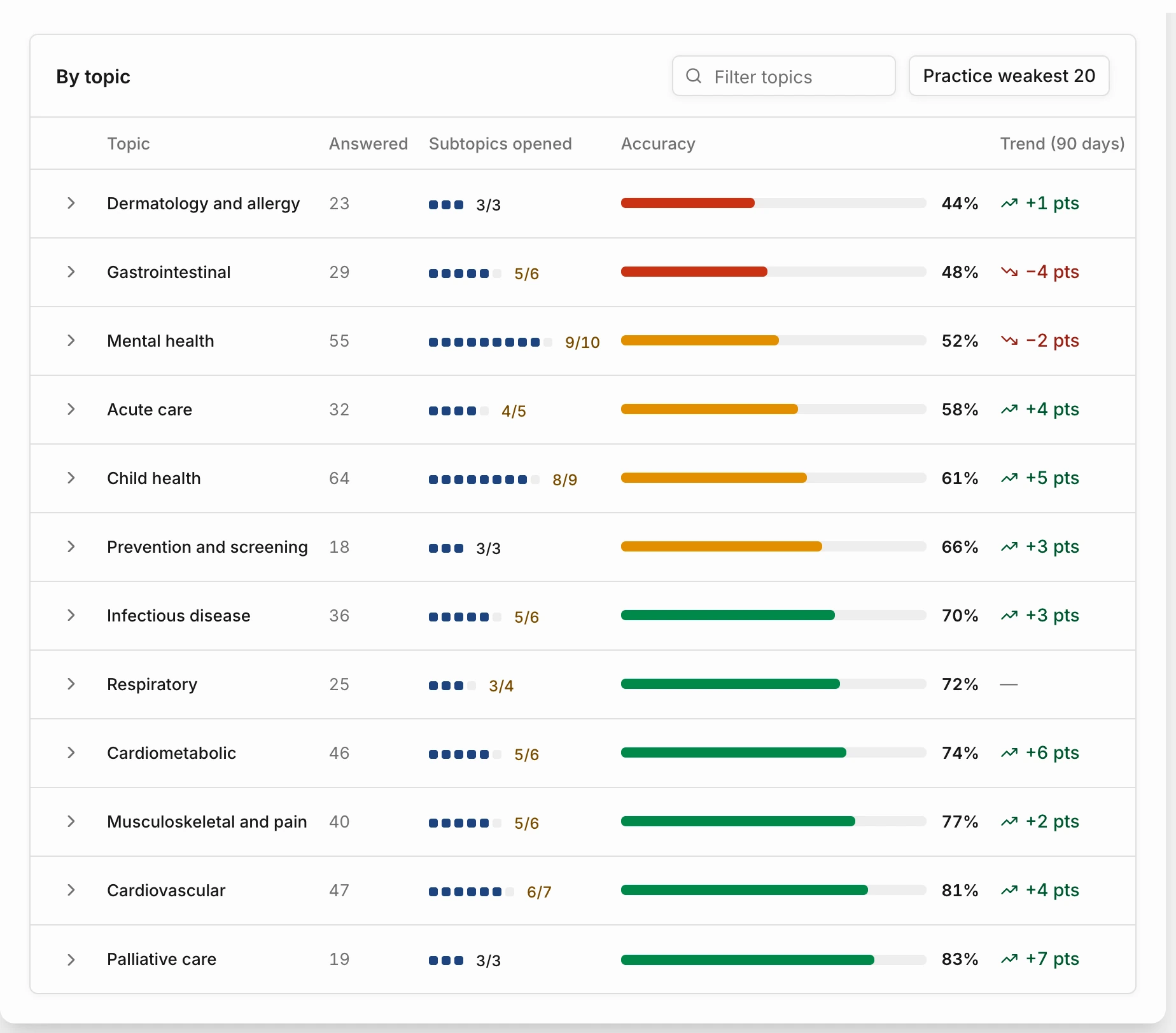Viewport: 1176px width, 1033px height.
Task: Click the Cardiometabolic upward trend icon
Action: [x=1009, y=753]
